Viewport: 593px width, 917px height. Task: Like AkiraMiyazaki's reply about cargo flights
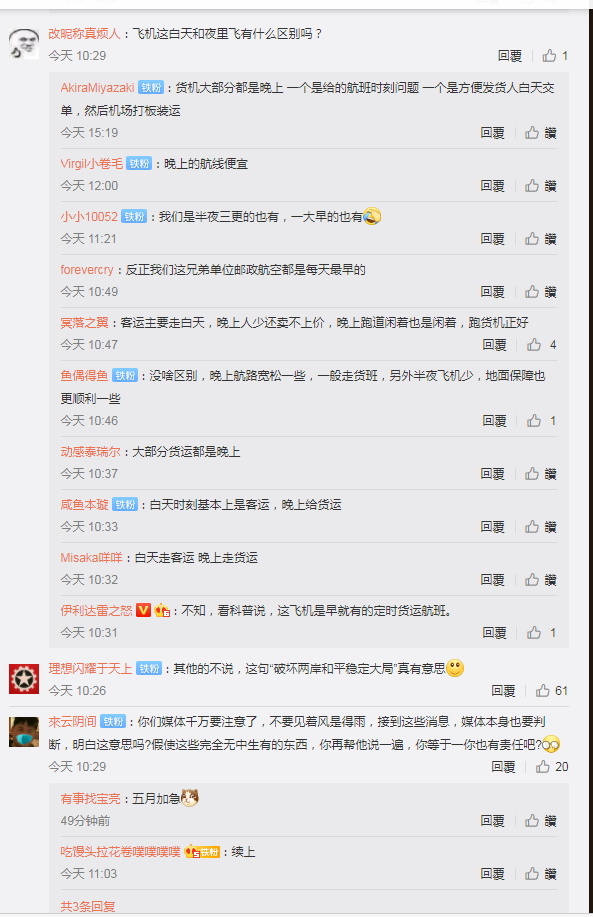[540, 133]
